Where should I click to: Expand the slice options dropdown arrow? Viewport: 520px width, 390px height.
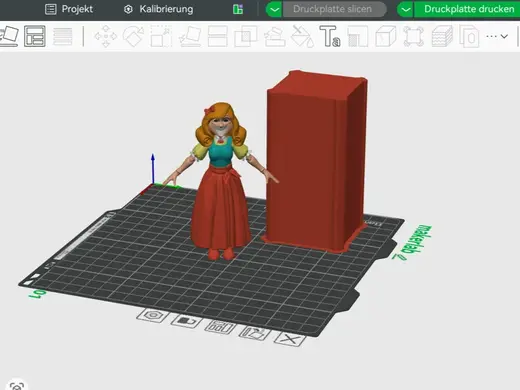[274, 9]
